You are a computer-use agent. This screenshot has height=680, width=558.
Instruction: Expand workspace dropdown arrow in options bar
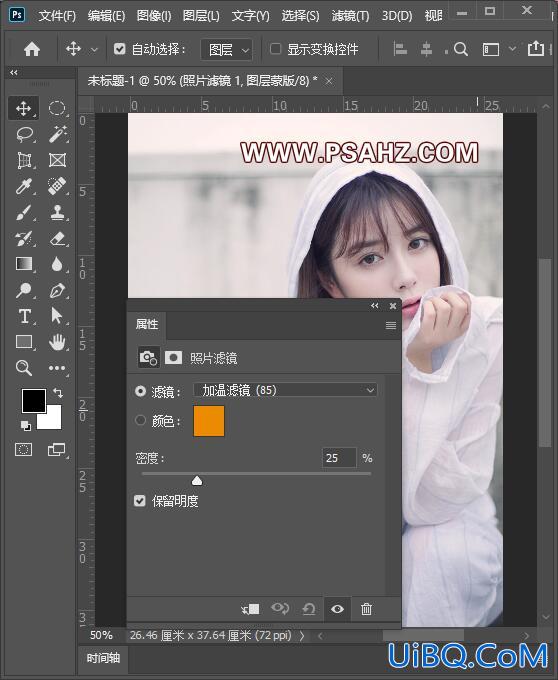point(512,49)
